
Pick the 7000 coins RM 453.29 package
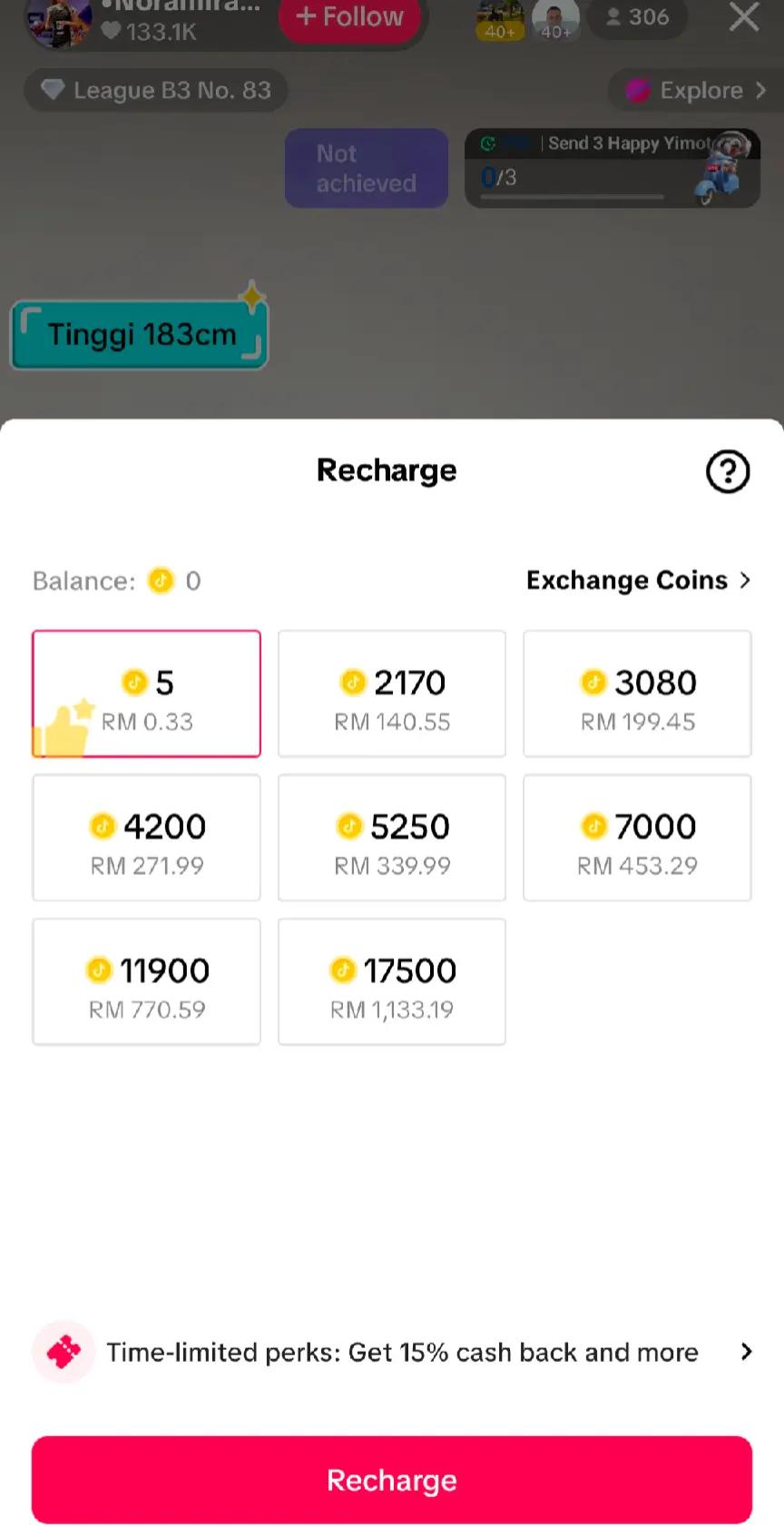click(637, 838)
